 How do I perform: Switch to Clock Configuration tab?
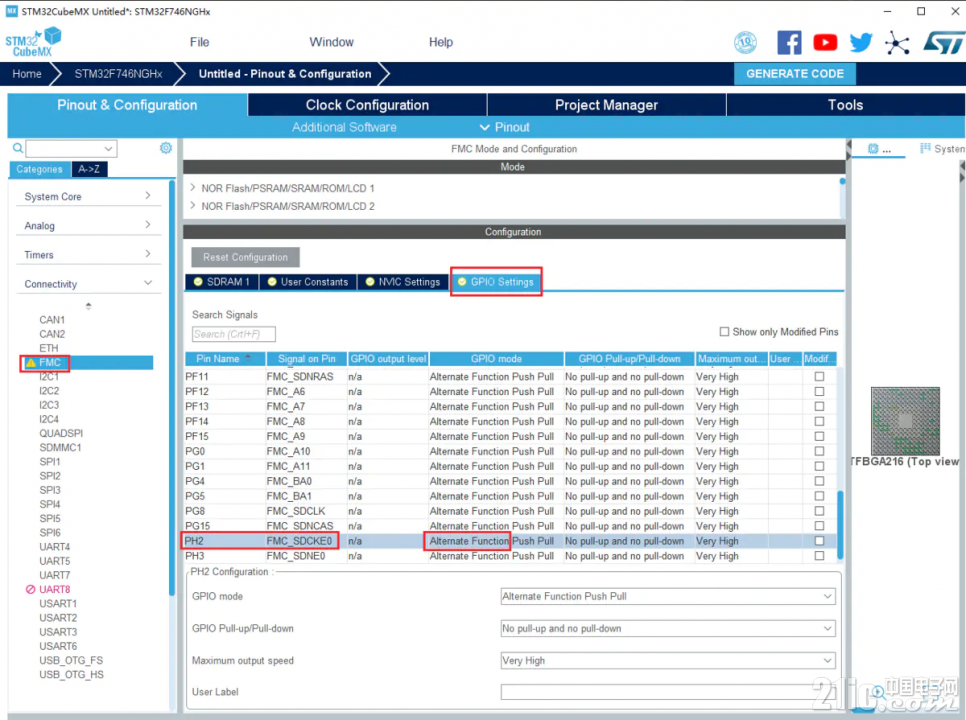pos(367,105)
